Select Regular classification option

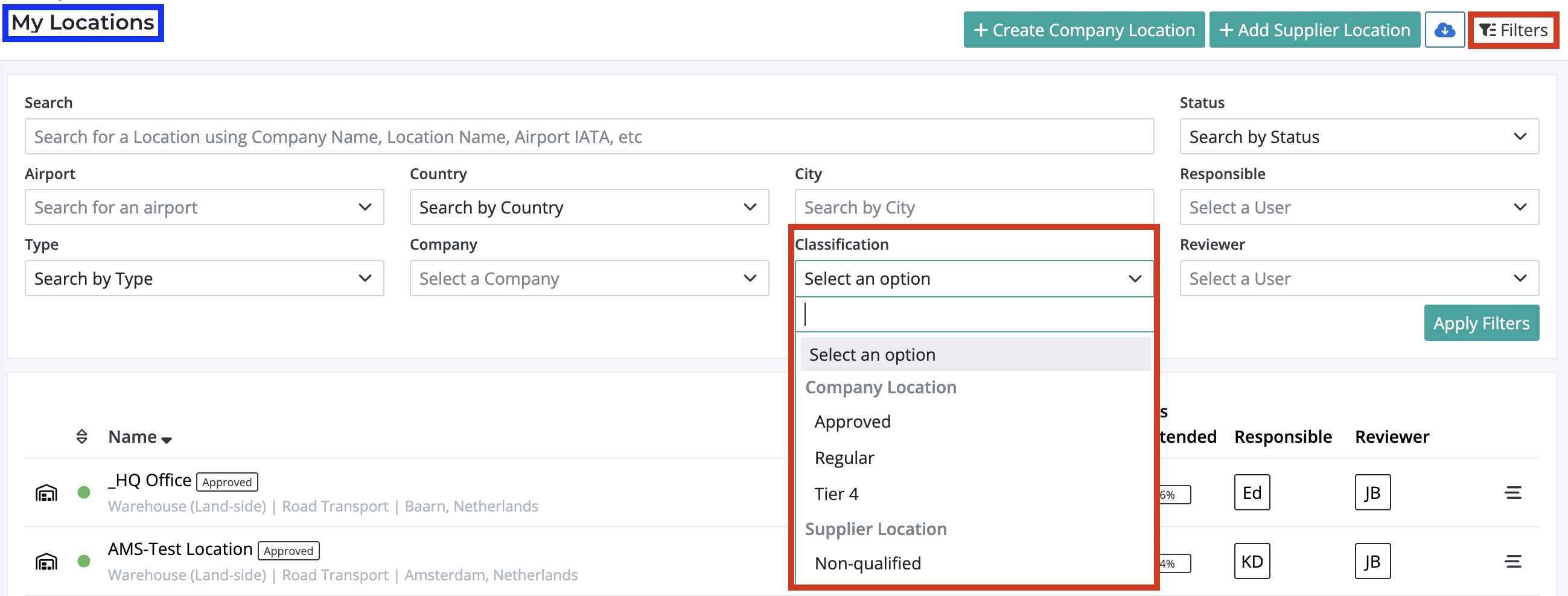[844, 457]
